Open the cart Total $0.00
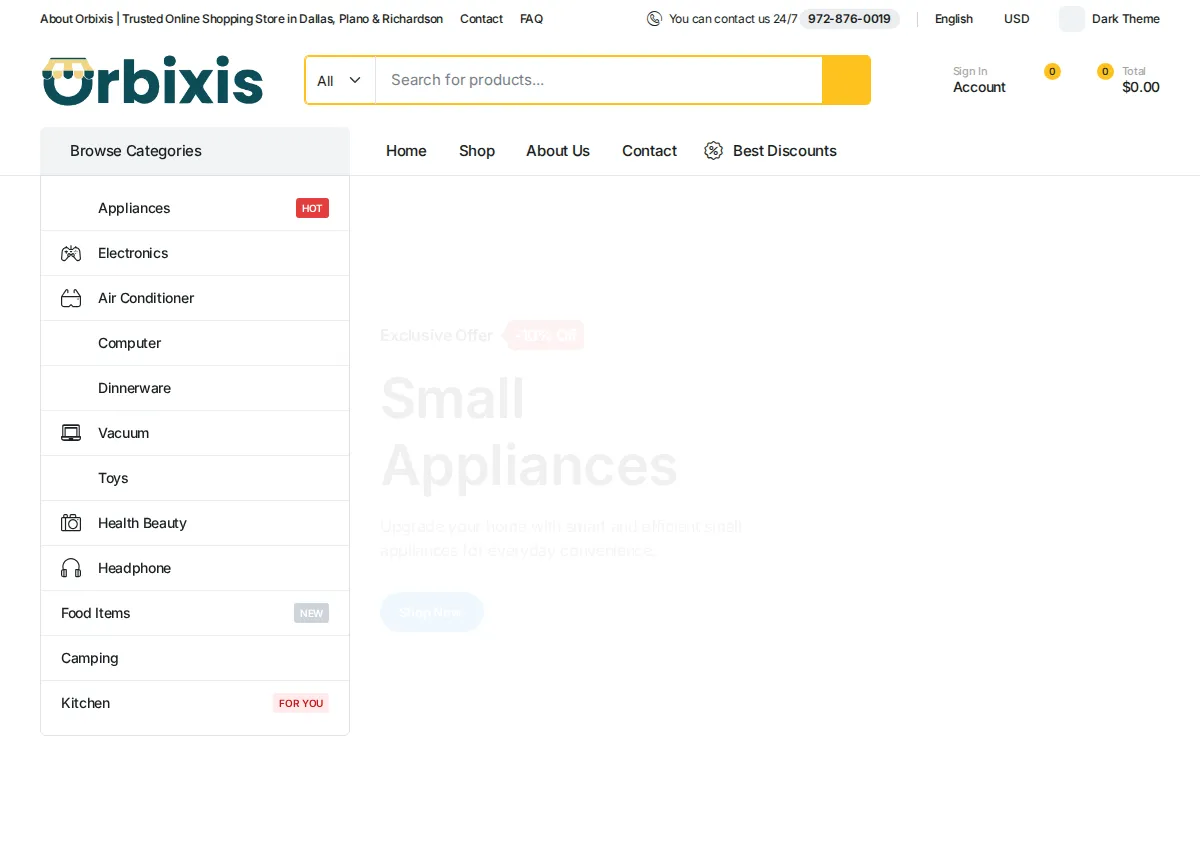Viewport: 1200px width, 850px height. [1140, 80]
